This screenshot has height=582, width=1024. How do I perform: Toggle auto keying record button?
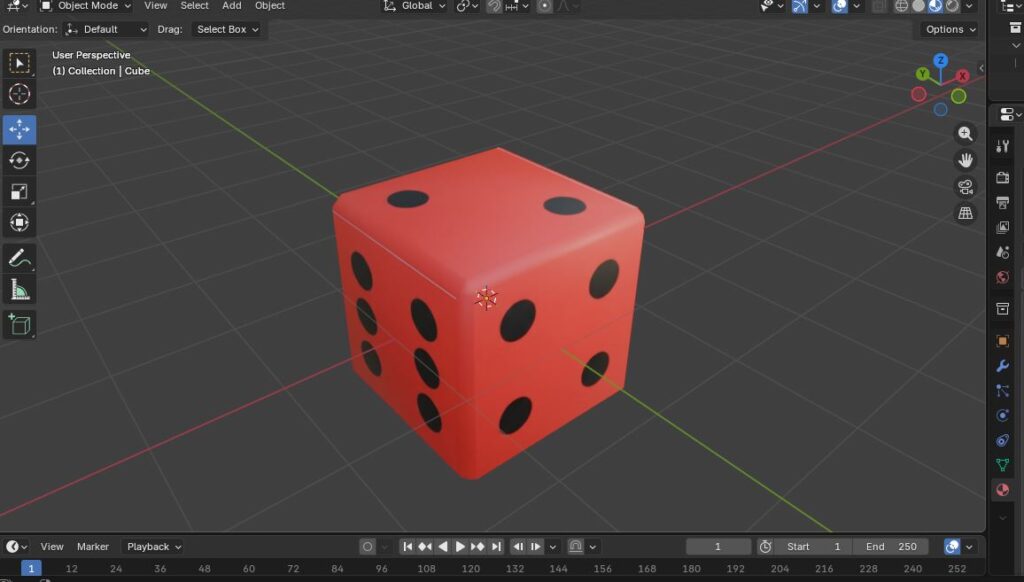367,547
